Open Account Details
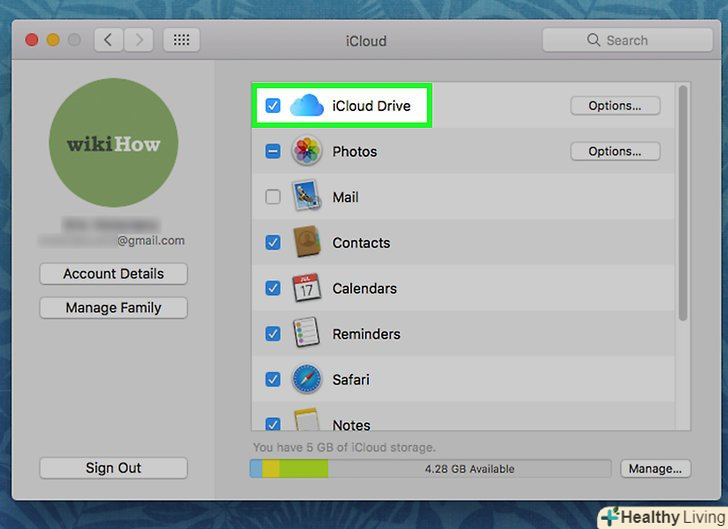 [113, 274]
